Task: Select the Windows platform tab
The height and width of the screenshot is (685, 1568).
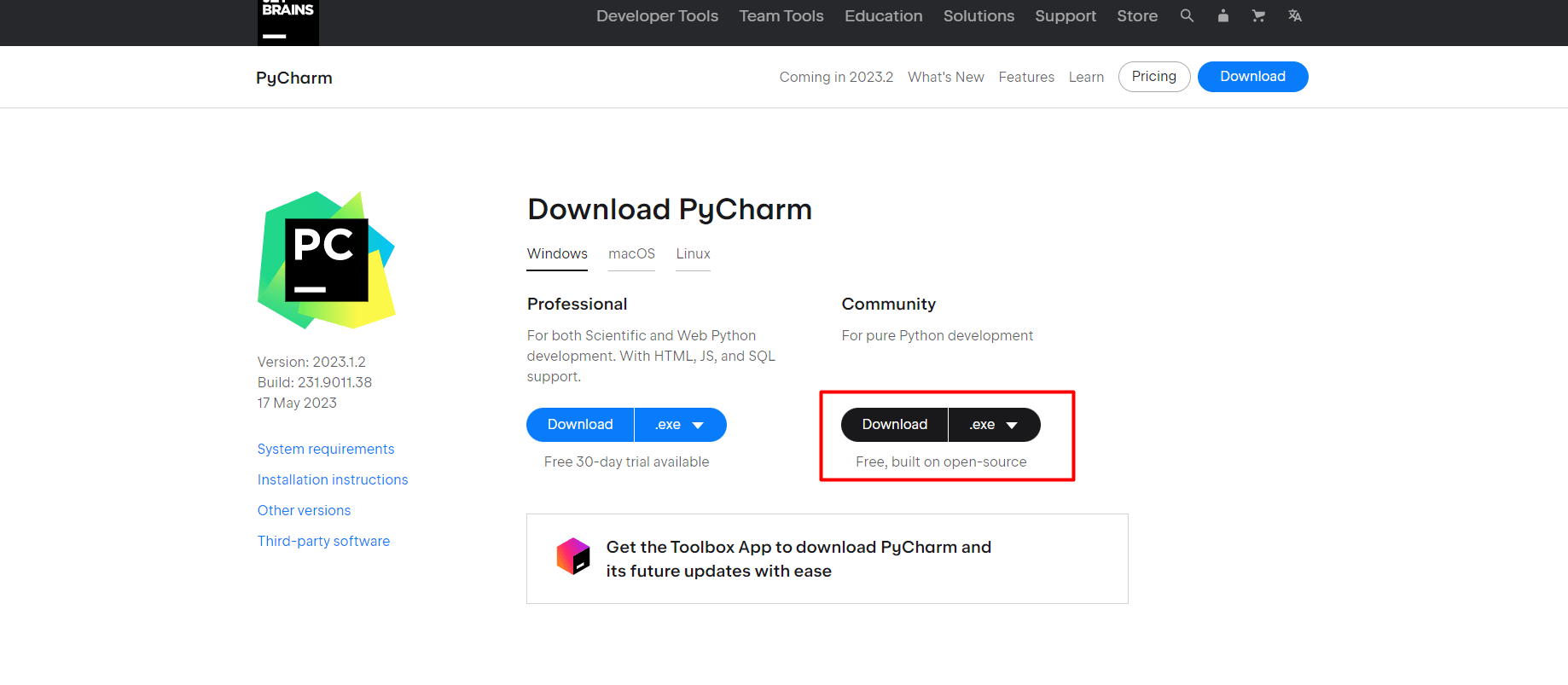Action: [x=556, y=253]
